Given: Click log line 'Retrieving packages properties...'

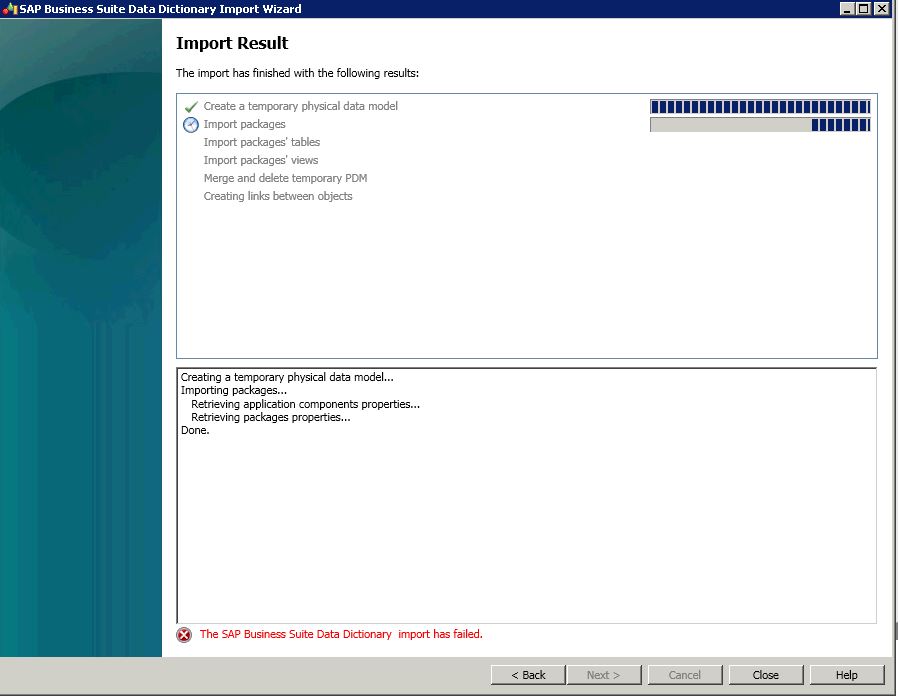Looking at the screenshot, I should tap(270, 417).
